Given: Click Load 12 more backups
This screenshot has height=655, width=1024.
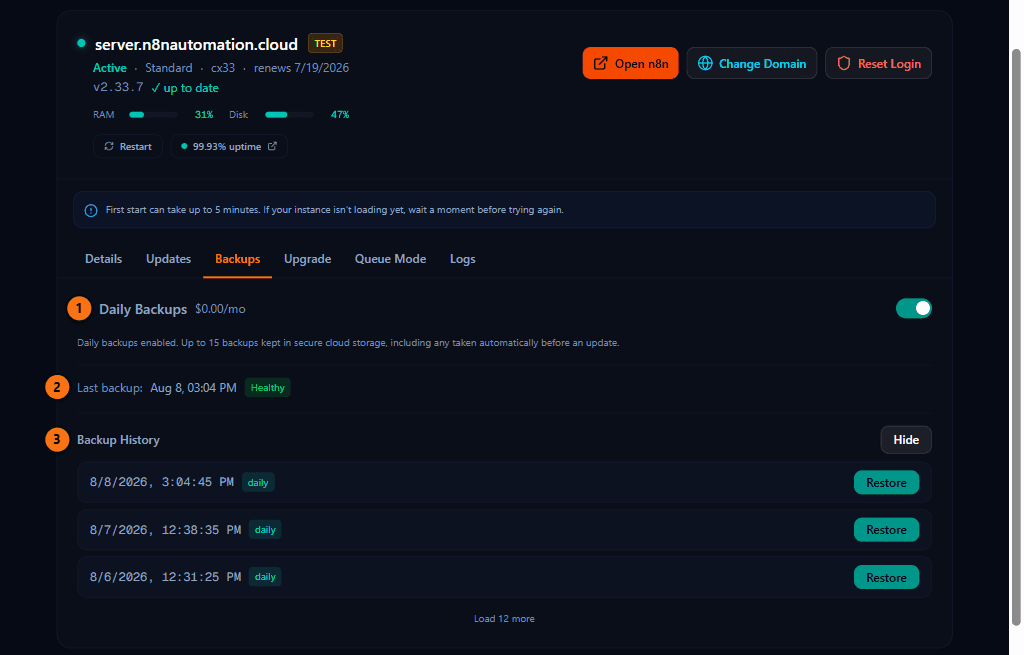Looking at the screenshot, I should point(504,618).
